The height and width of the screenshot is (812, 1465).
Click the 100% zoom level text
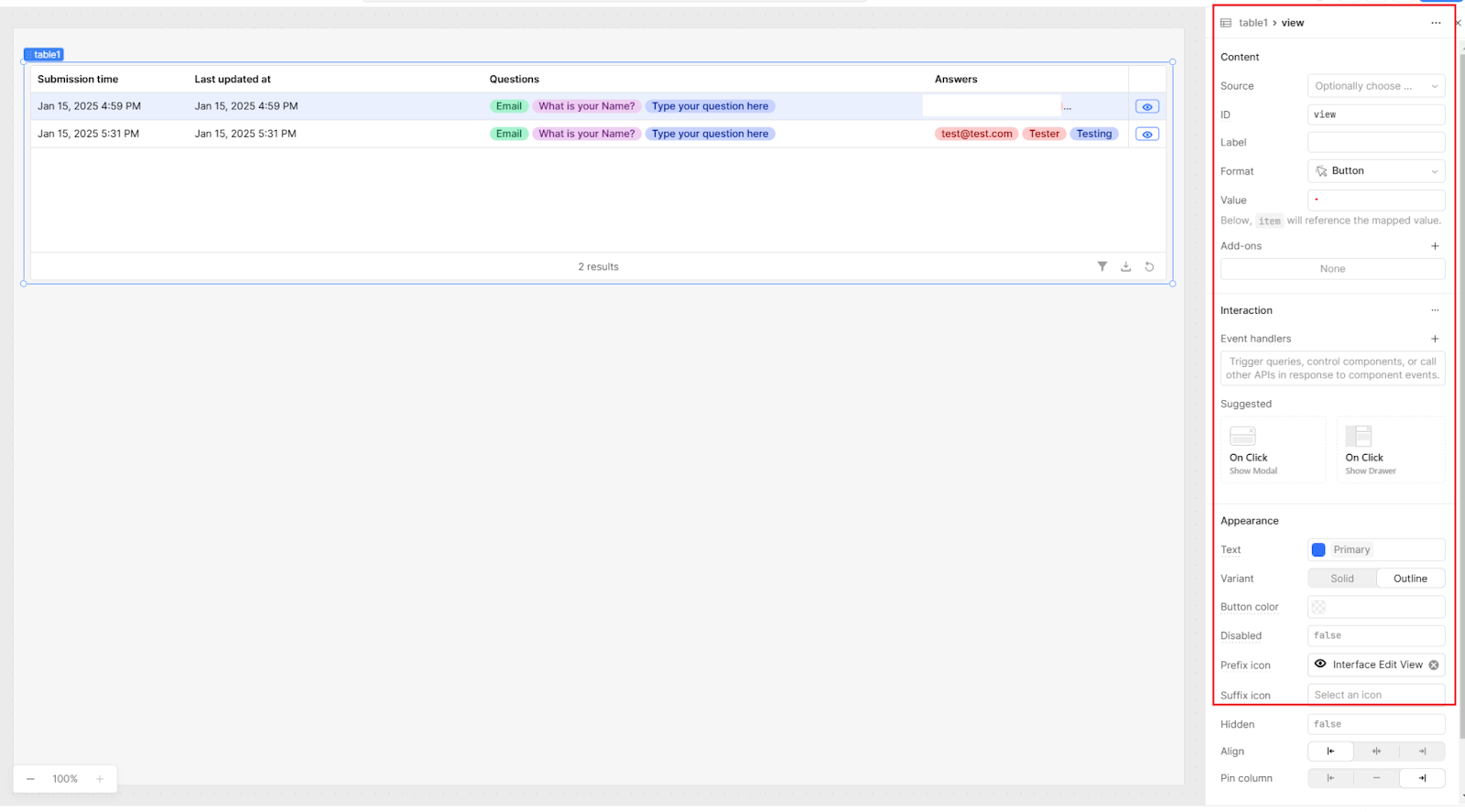[x=65, y=779]
